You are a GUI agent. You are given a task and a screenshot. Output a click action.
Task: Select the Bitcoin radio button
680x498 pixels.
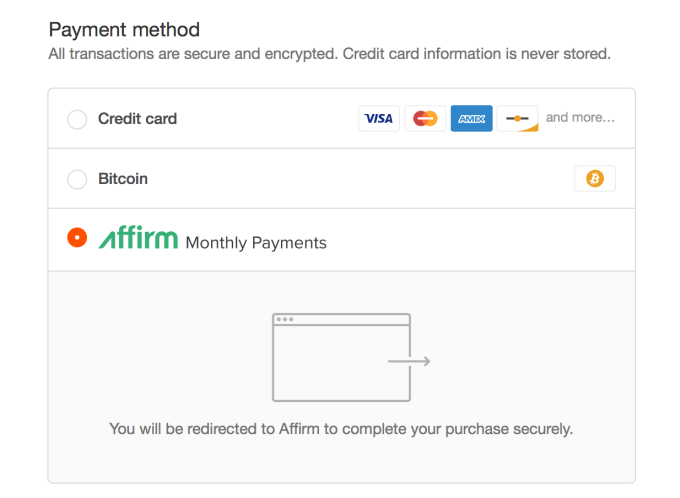[x=77, y=180]
